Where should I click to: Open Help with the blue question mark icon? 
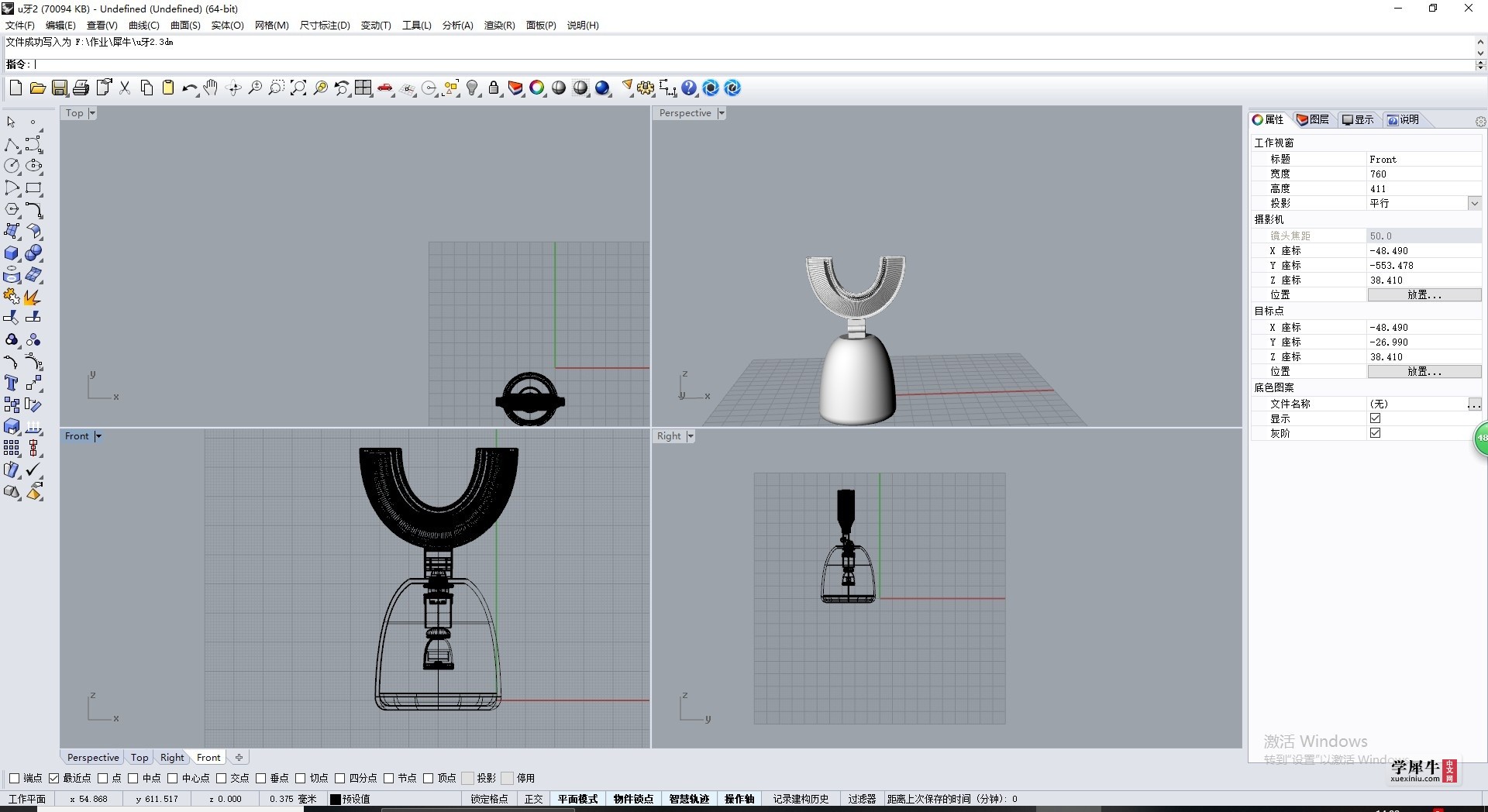click(689, 88)
